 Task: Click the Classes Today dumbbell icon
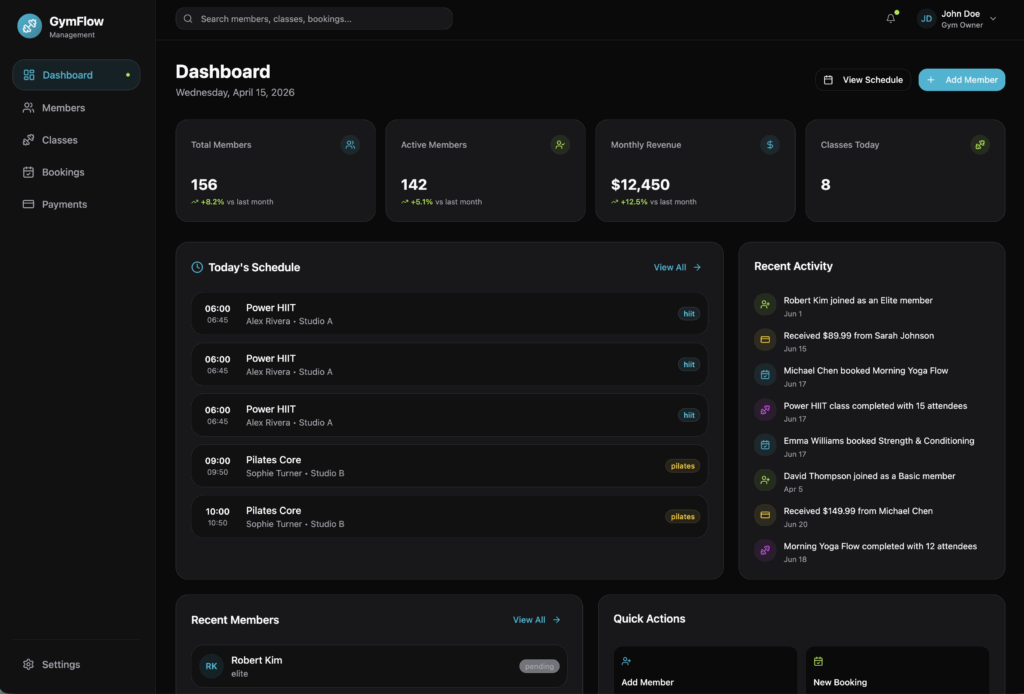pos(980,145)
